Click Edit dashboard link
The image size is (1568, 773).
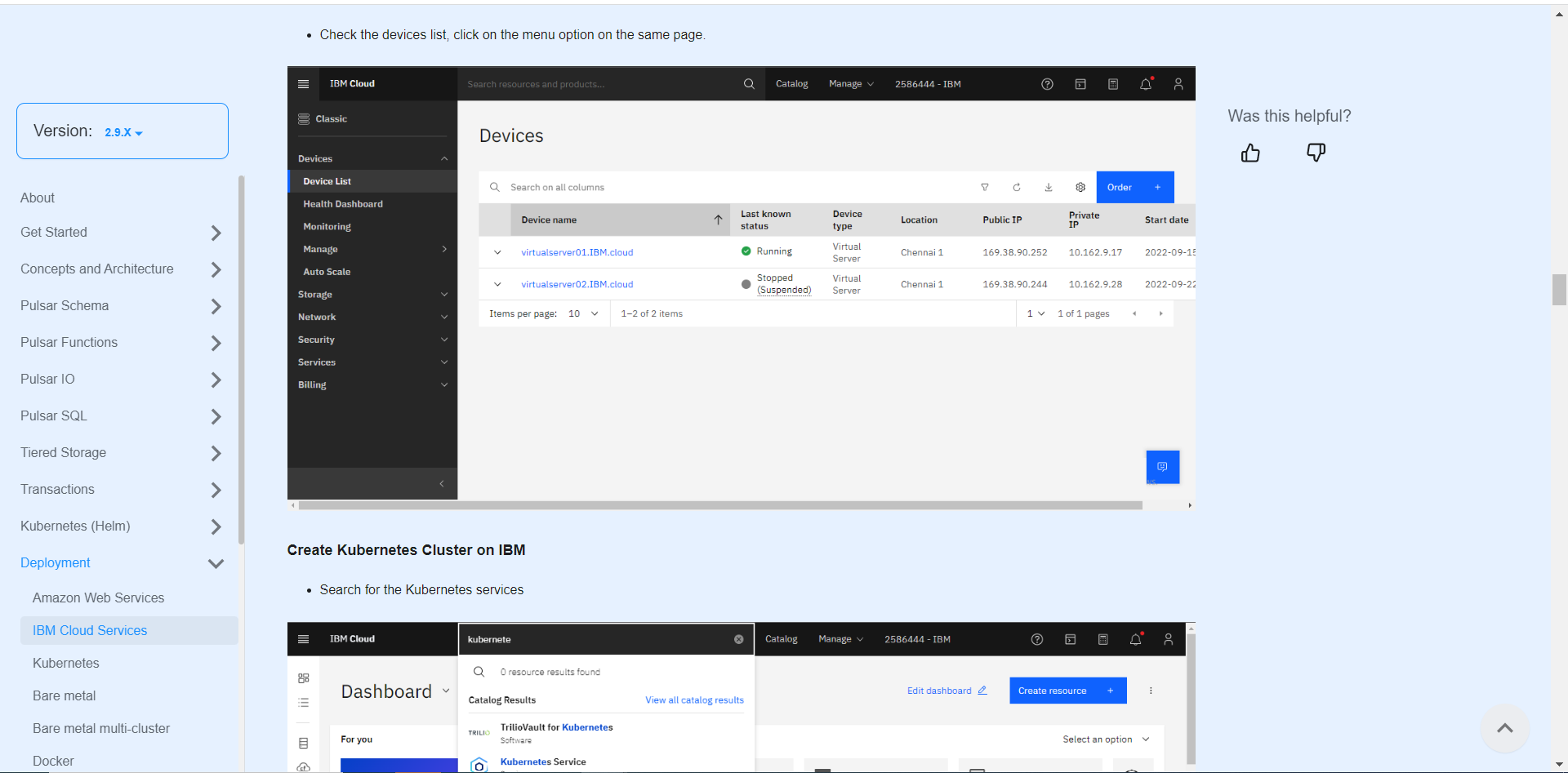point(947,691)
